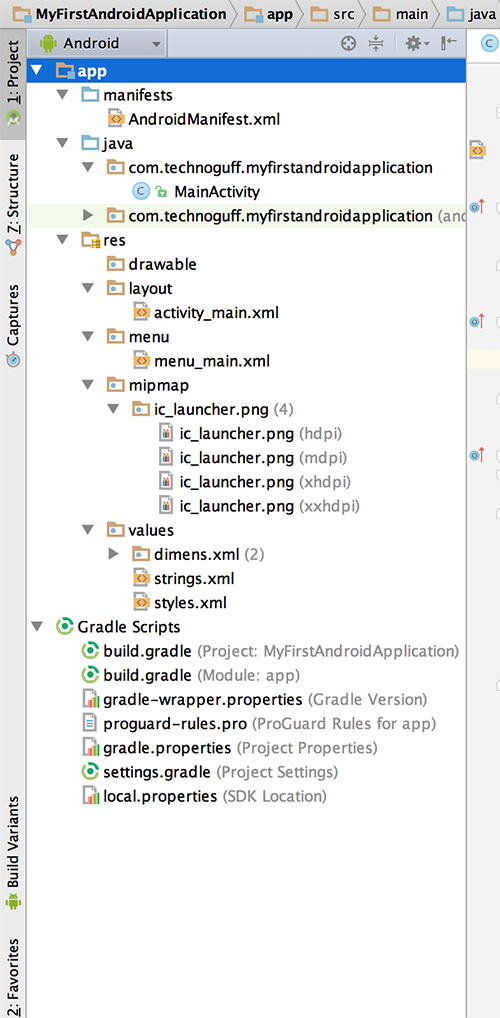The image size is (500, 1018).
Task: Click the main breadcrumb item
Action: [x=403, y=13]
